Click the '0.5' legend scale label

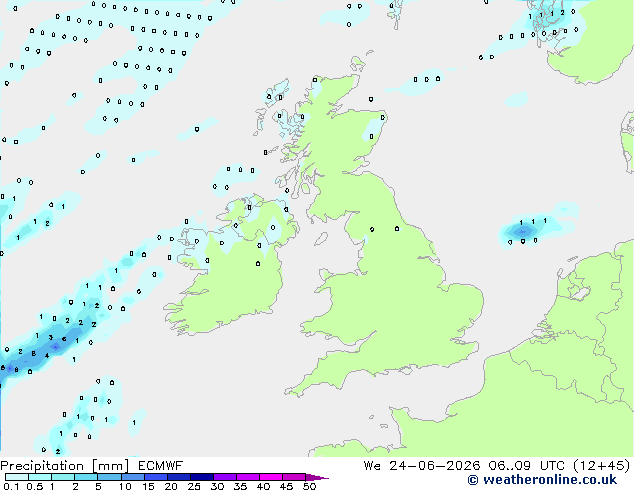click(x=34, y=486)
